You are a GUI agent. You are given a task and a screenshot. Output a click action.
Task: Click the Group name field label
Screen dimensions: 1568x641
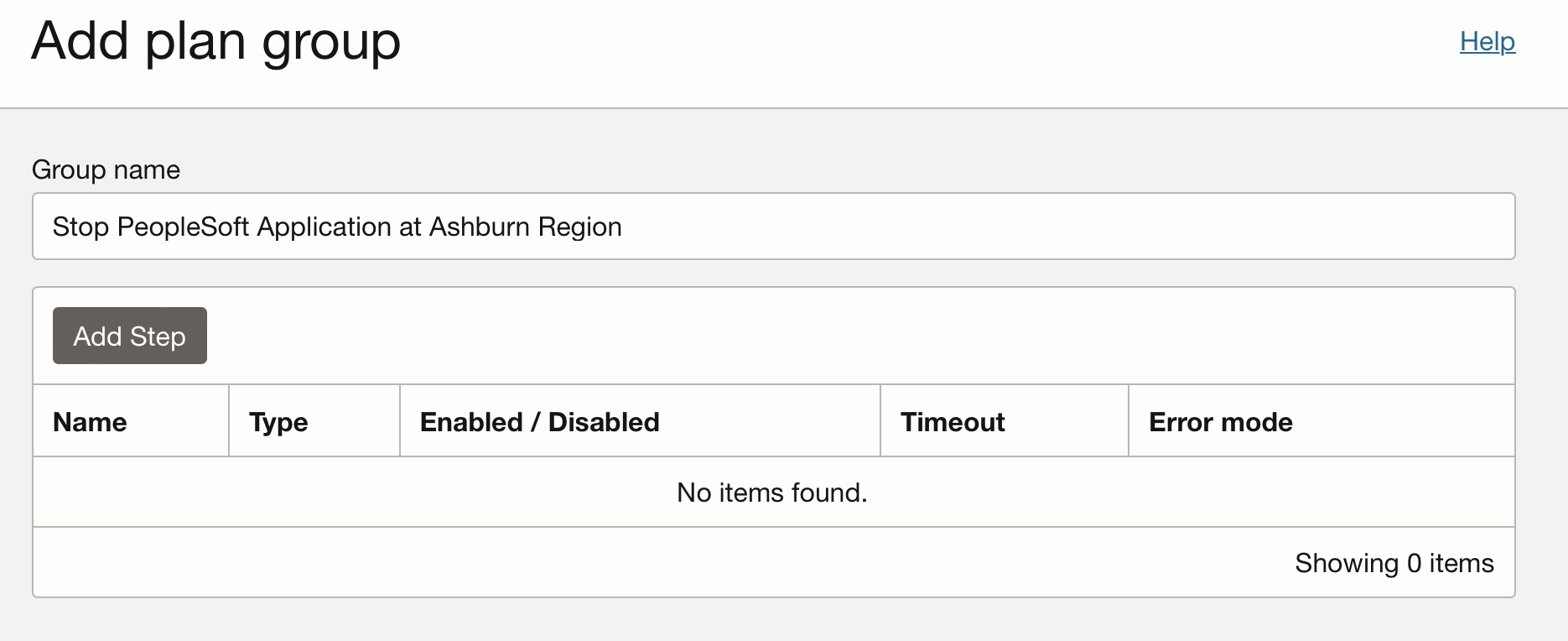[105, 169]
